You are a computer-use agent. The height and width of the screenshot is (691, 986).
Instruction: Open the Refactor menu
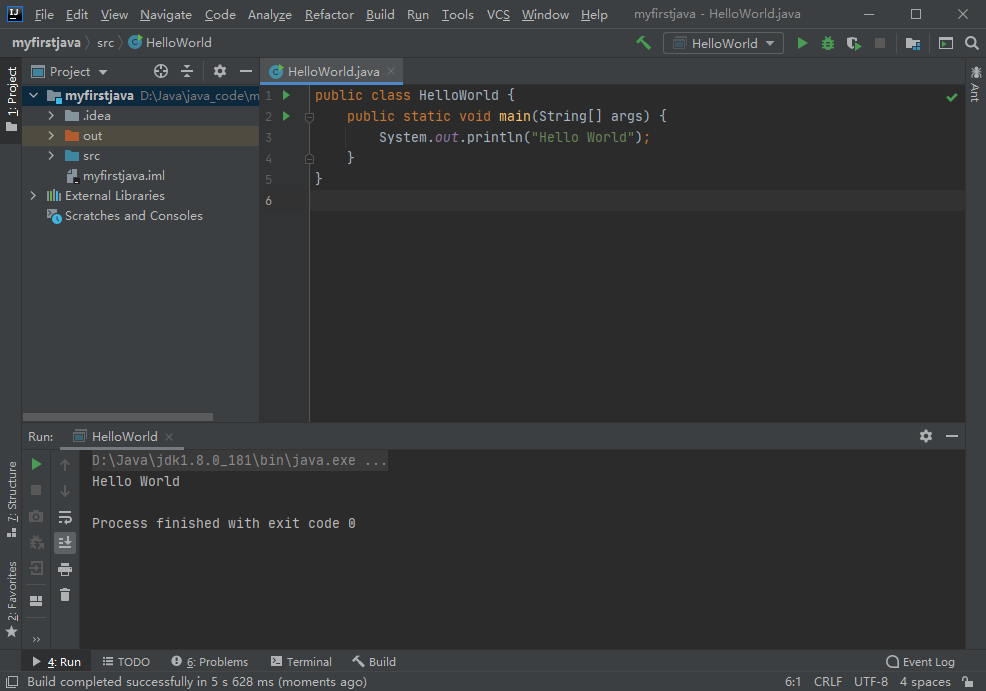tap(329, 15)
